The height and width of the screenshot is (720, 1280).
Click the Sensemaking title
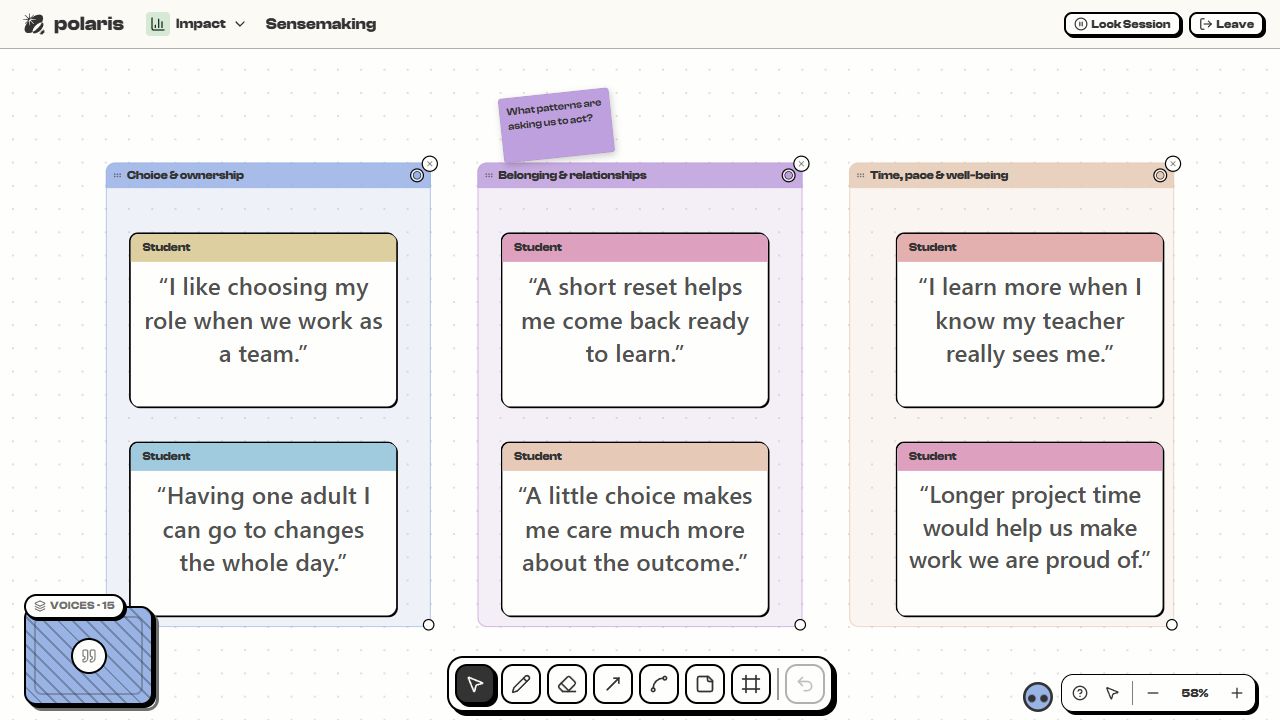tap(321, 24)
